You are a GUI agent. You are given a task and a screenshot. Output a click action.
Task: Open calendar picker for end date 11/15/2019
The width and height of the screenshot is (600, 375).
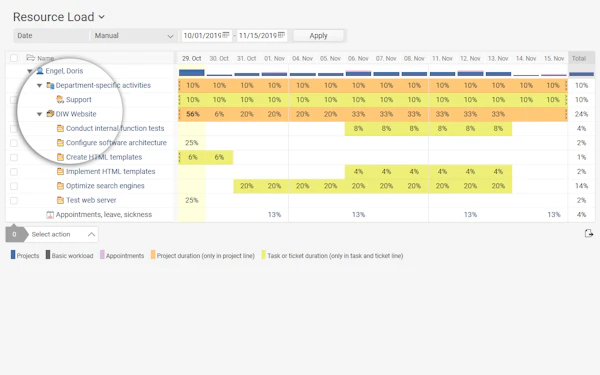pyautogui.click(x=281, y=35)
